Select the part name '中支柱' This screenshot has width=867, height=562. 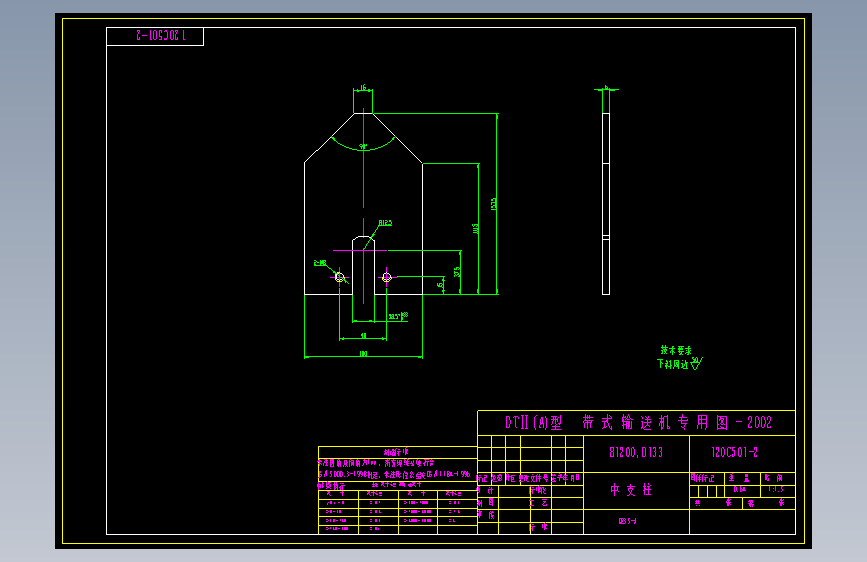point(631,490)
